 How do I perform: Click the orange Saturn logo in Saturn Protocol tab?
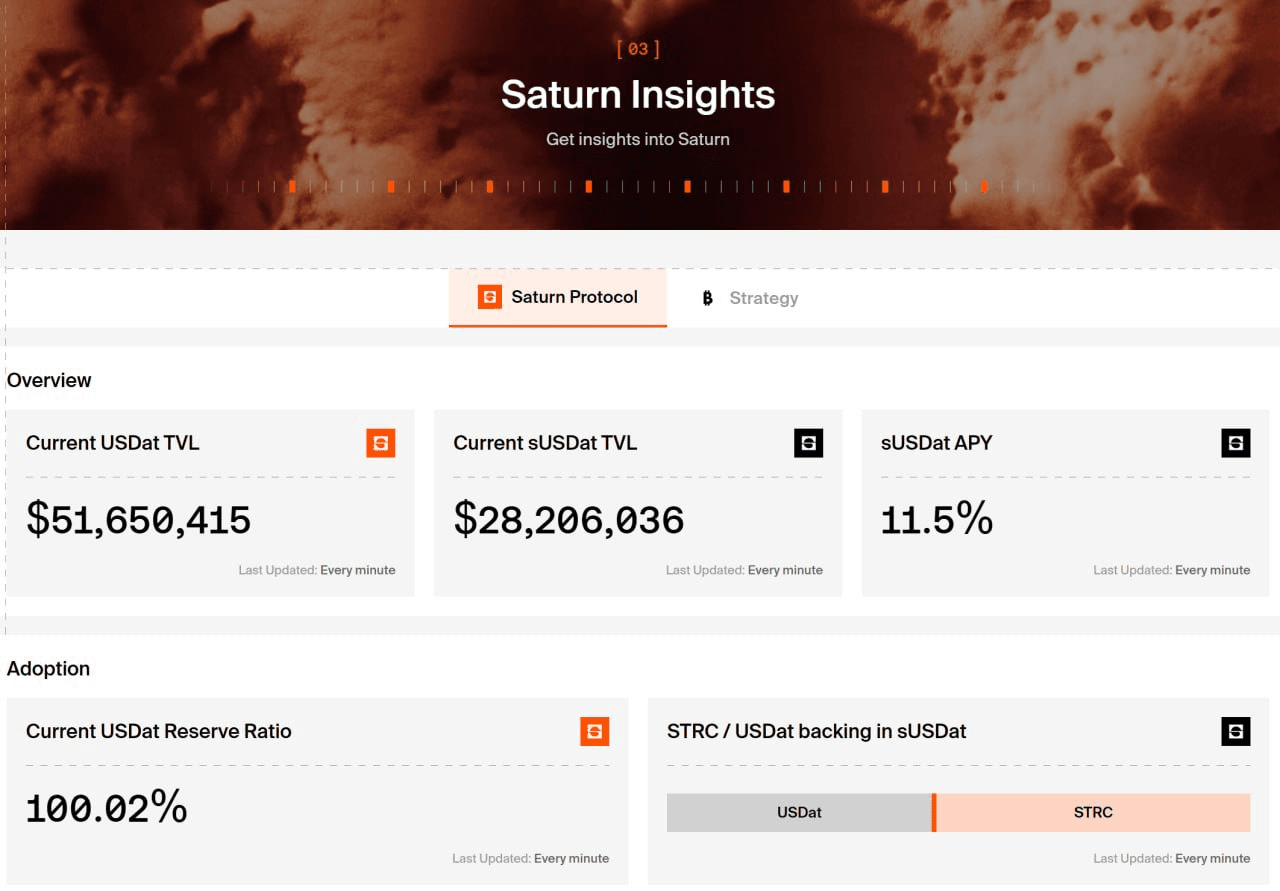490,297
